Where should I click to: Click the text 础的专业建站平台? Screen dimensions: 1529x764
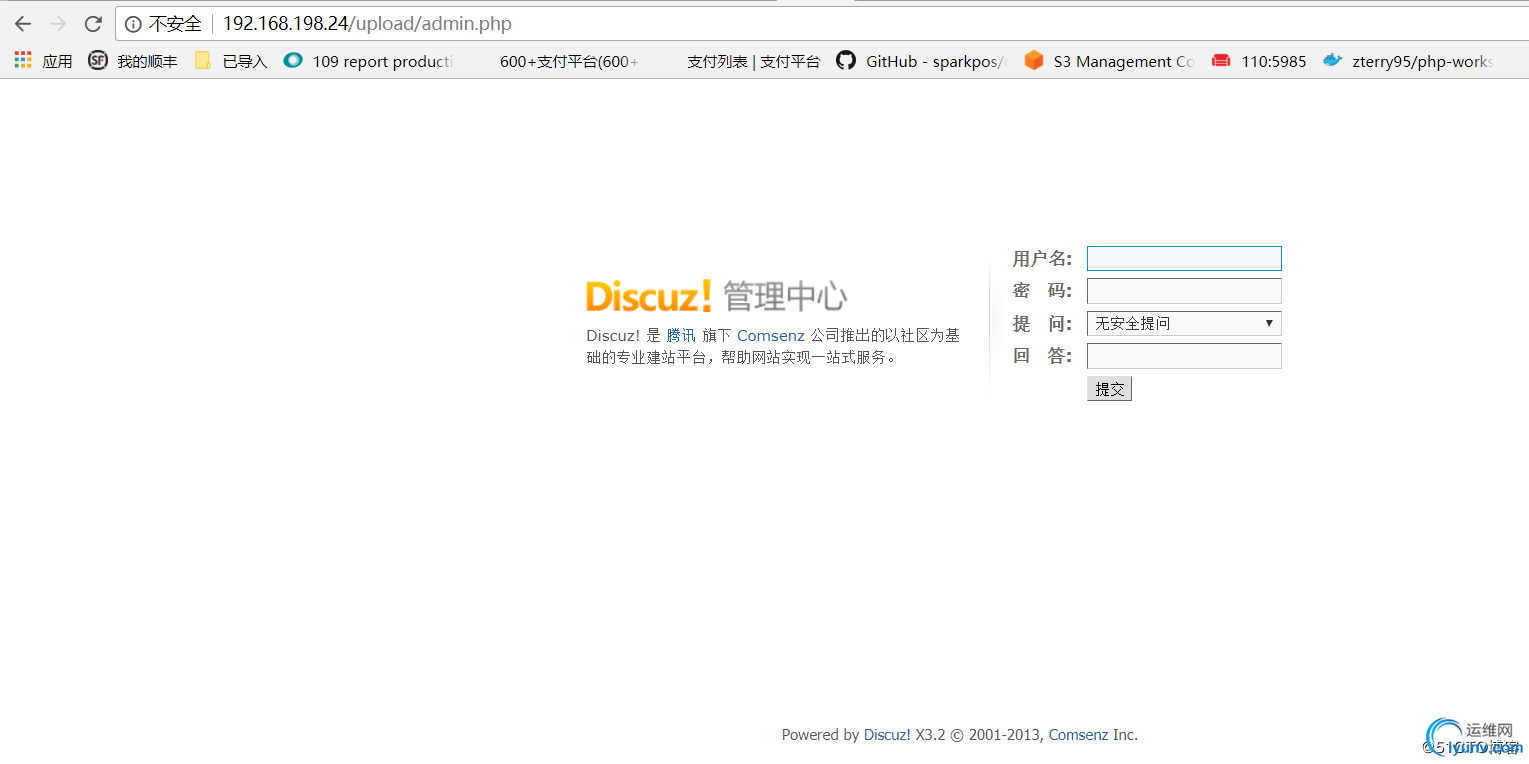click(x=646, y=357)
